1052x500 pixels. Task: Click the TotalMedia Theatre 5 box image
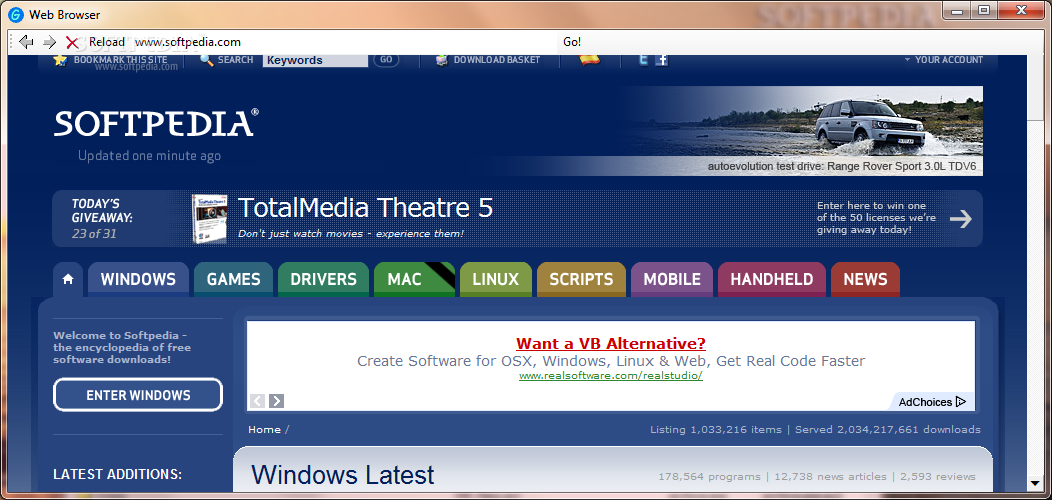pyautogui.click(x=209, y=219)
